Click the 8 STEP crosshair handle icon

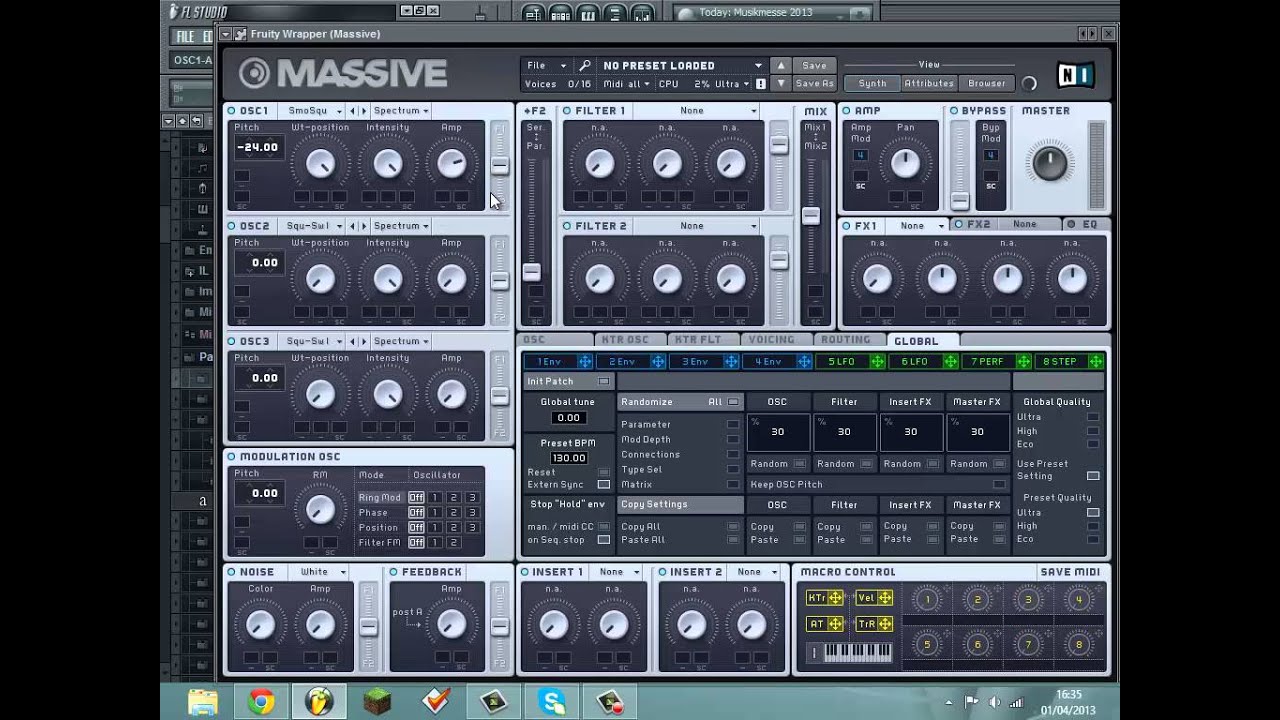[x=1097, y=361]
